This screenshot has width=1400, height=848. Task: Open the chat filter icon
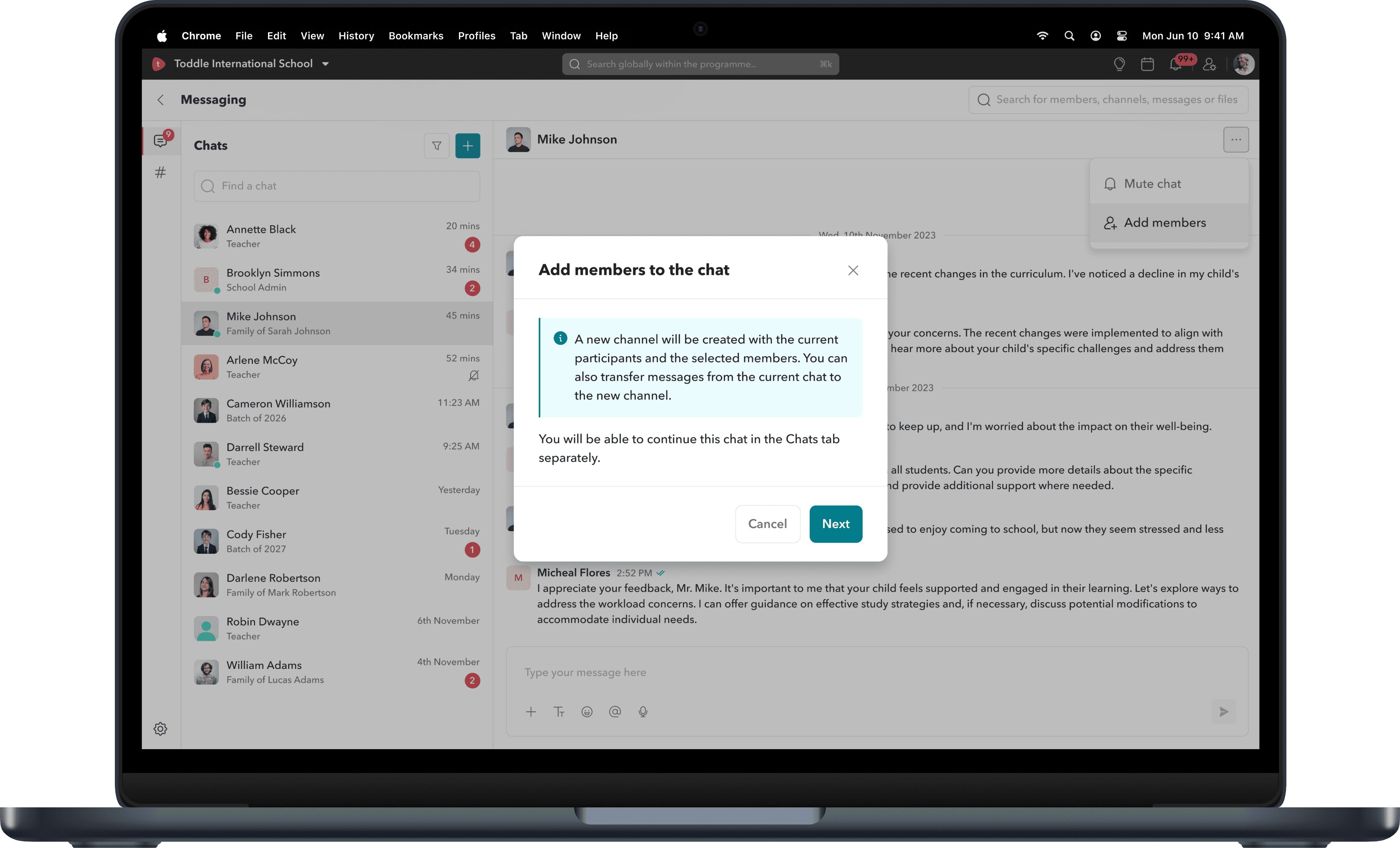pos(436,146)
